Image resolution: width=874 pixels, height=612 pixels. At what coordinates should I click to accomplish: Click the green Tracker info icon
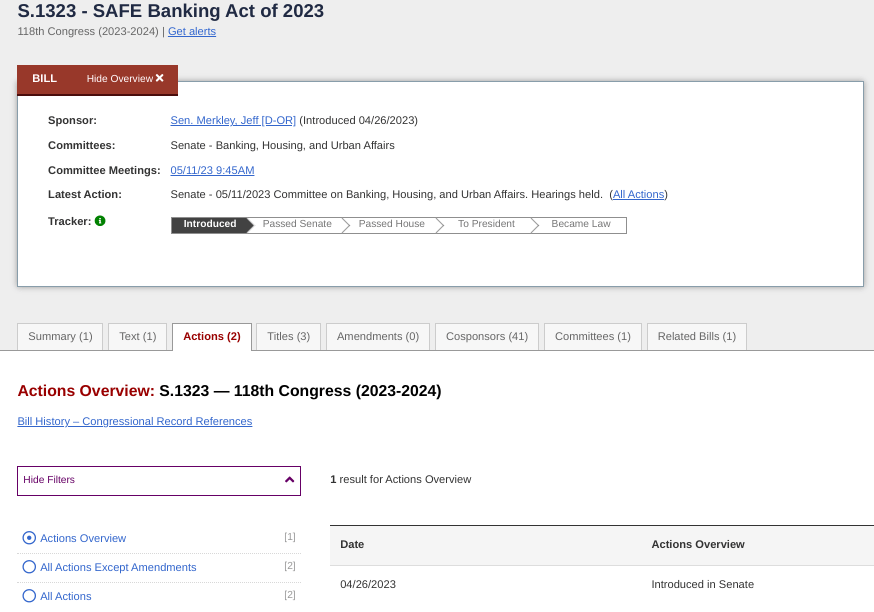(x=100, y=221)
